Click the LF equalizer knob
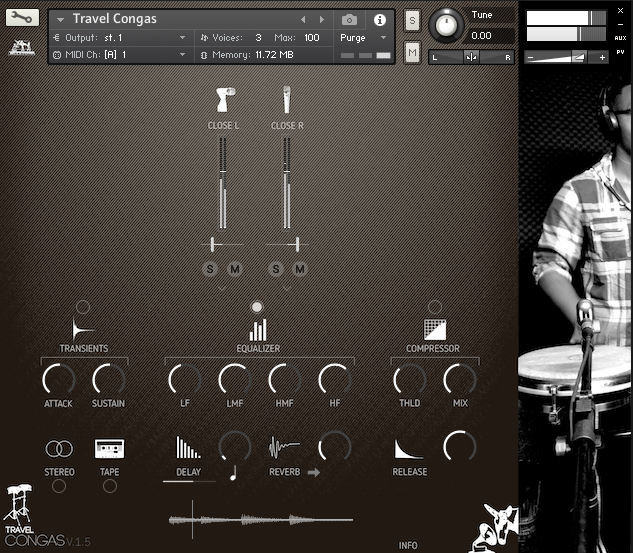633x553 pixels. click(x=185, y=379)
